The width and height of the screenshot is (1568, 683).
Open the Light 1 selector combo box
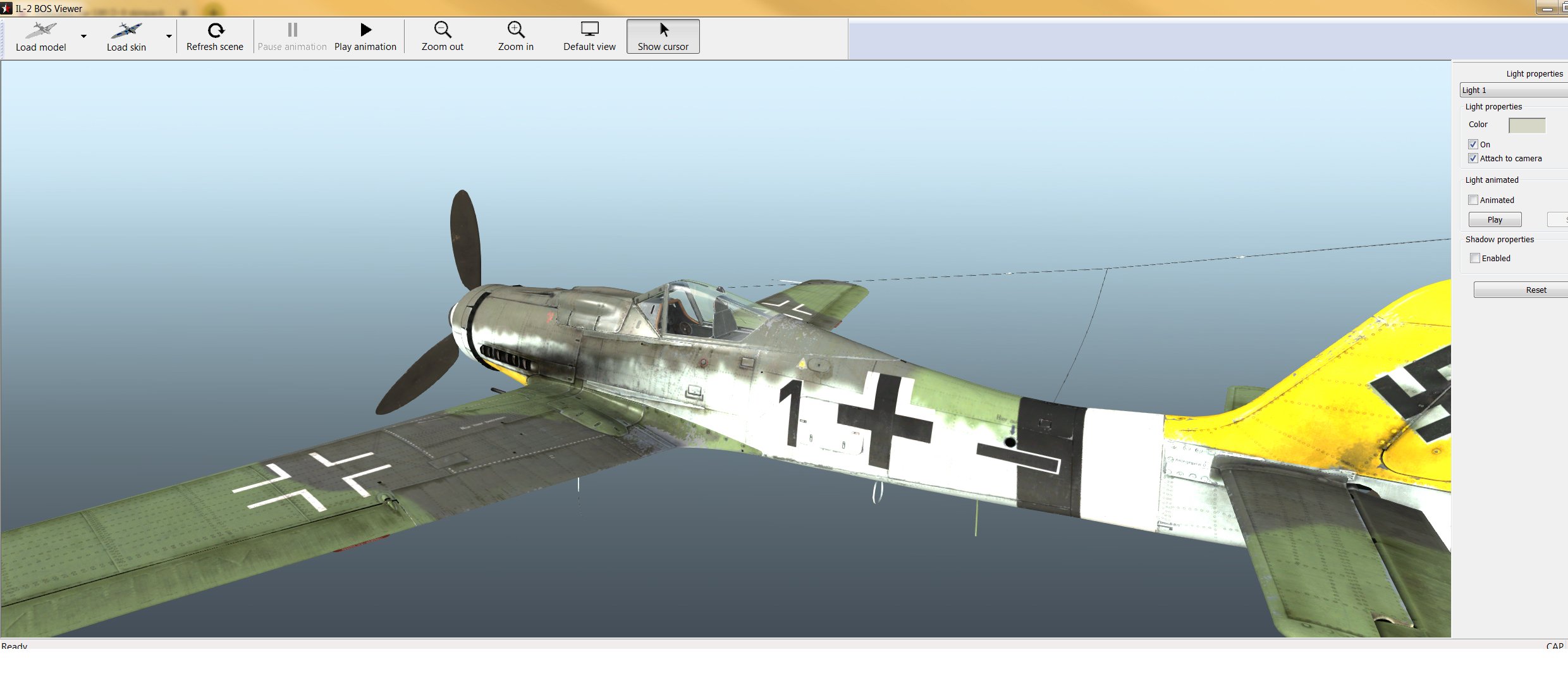[x=1514, y=90]
